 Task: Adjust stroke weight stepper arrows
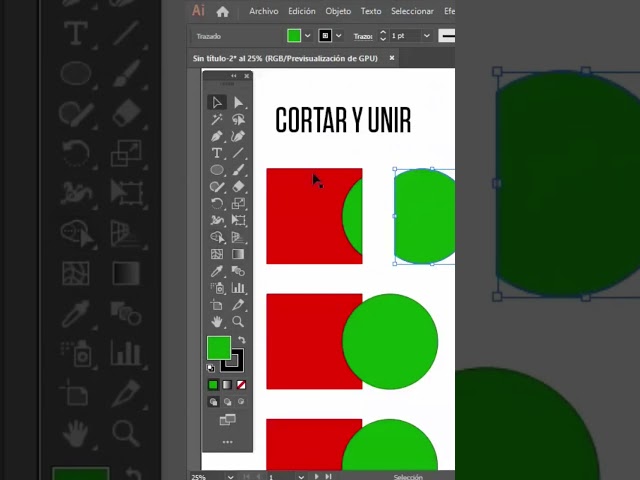383,36
